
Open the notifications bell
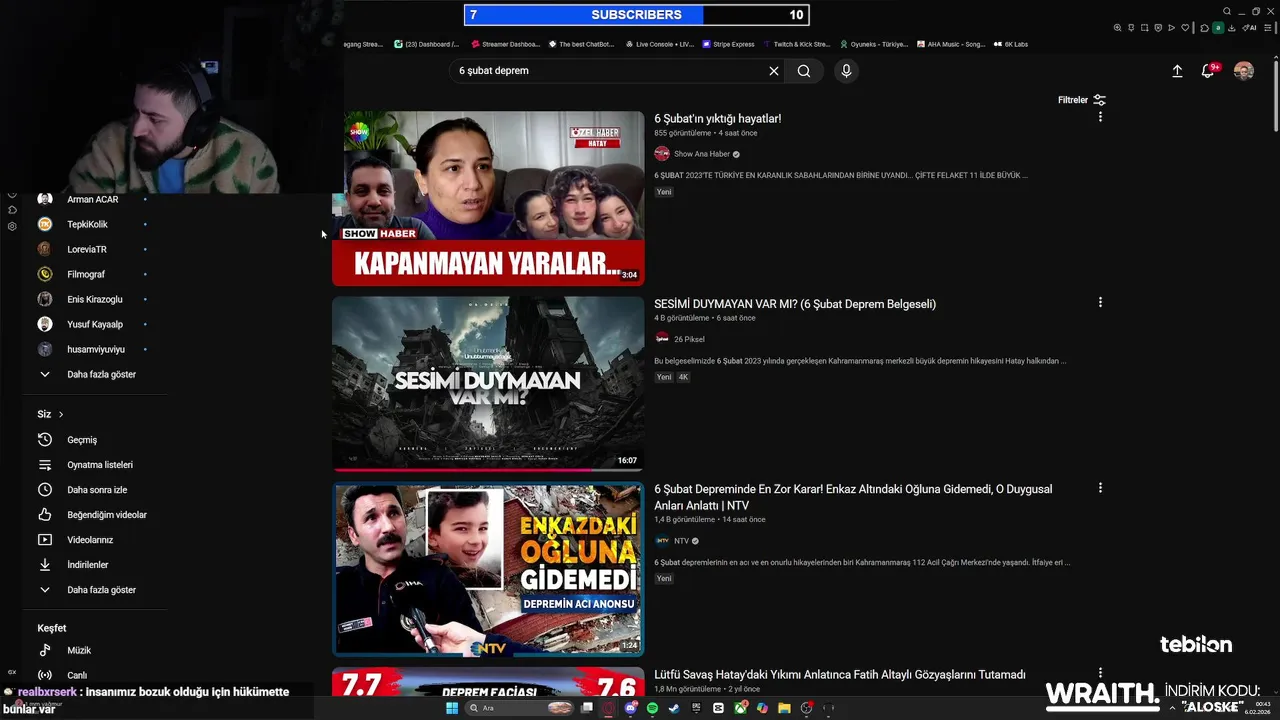1208,71
